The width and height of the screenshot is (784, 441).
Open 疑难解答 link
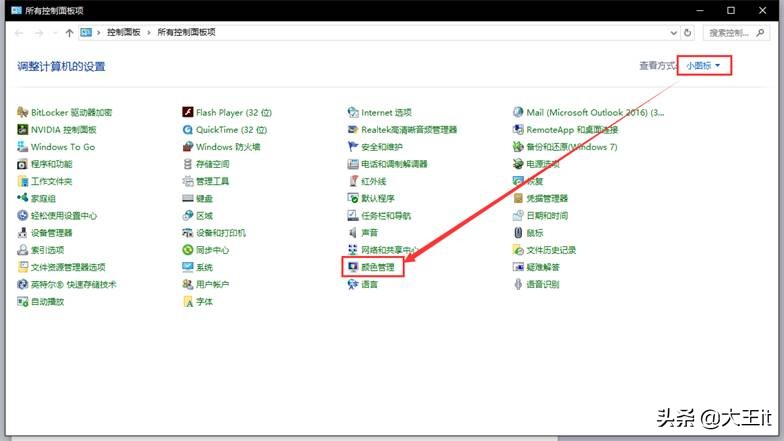point(543,267)
